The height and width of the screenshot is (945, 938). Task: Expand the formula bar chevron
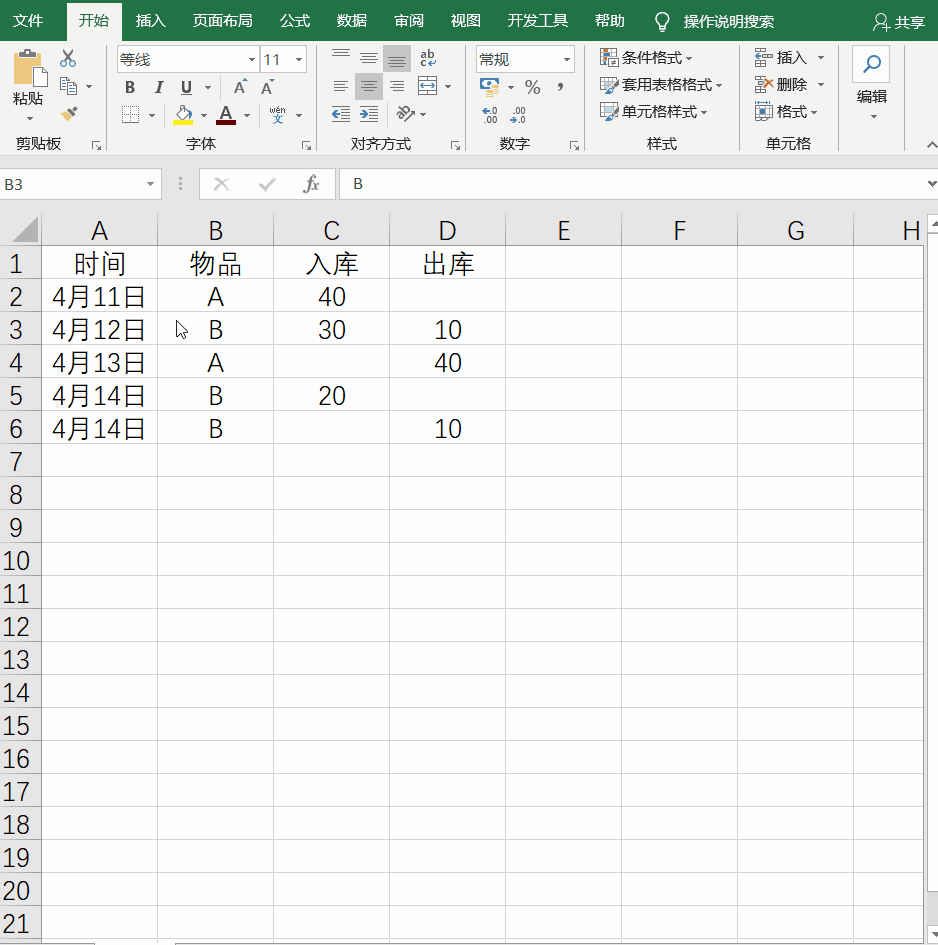(x=931, y=184)
